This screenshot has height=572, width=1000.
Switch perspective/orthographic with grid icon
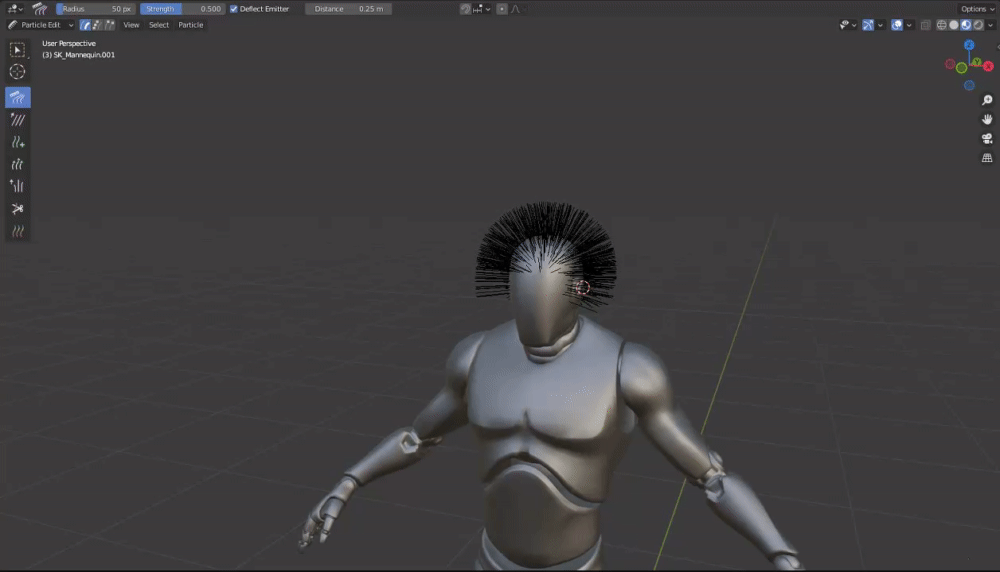click(987, 158)
